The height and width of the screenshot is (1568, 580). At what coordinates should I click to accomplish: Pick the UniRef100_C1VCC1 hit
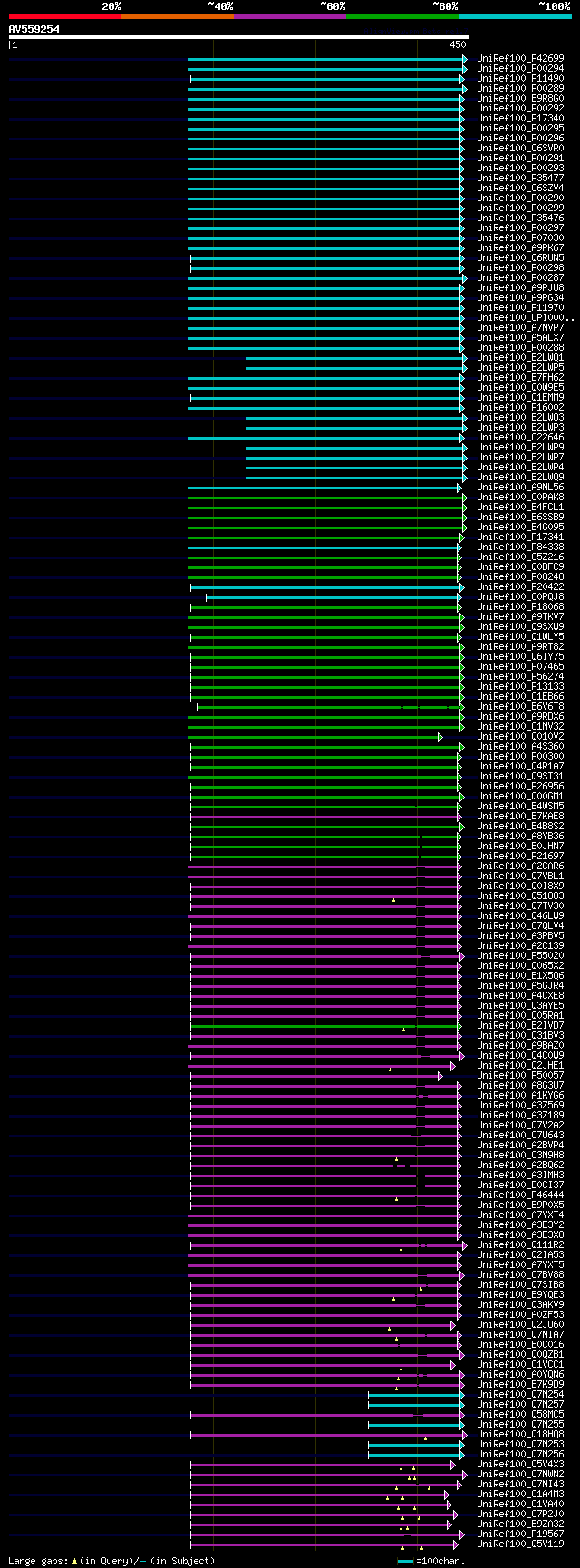pos(520,1365)
